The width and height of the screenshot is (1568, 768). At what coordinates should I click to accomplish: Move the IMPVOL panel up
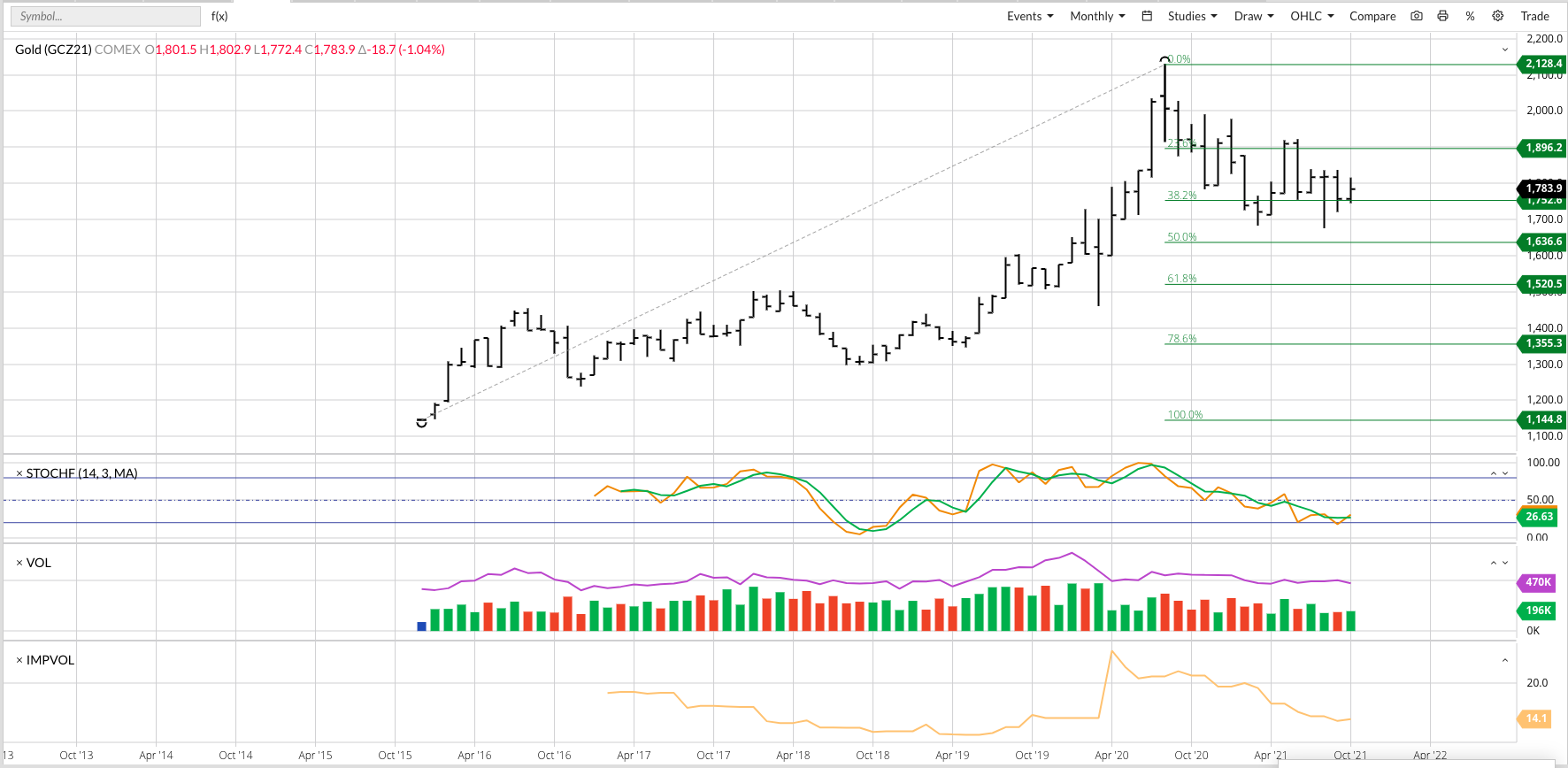1505,661
